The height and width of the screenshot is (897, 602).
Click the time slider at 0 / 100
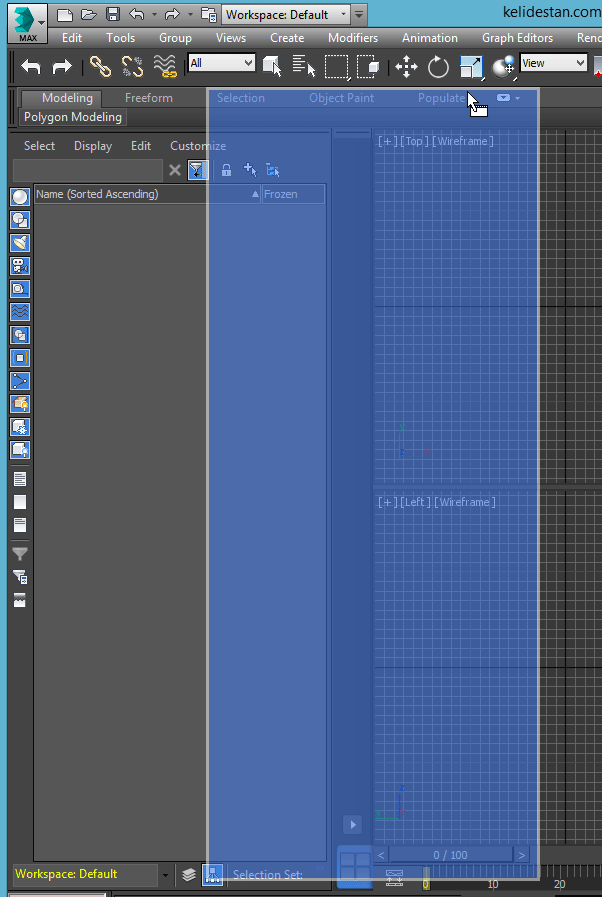[x=450, y=855]
